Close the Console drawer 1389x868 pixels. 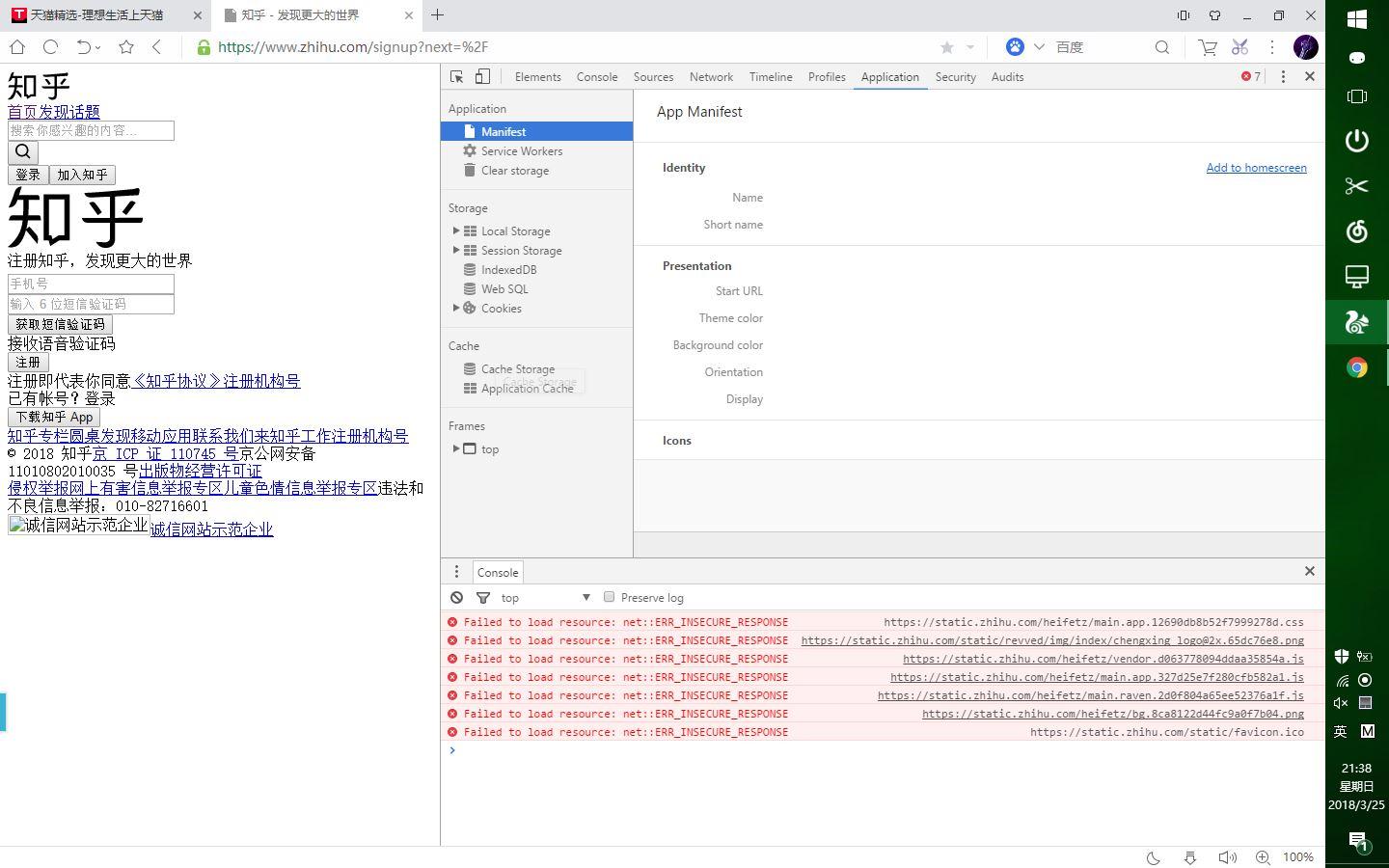coord(1310,571)
